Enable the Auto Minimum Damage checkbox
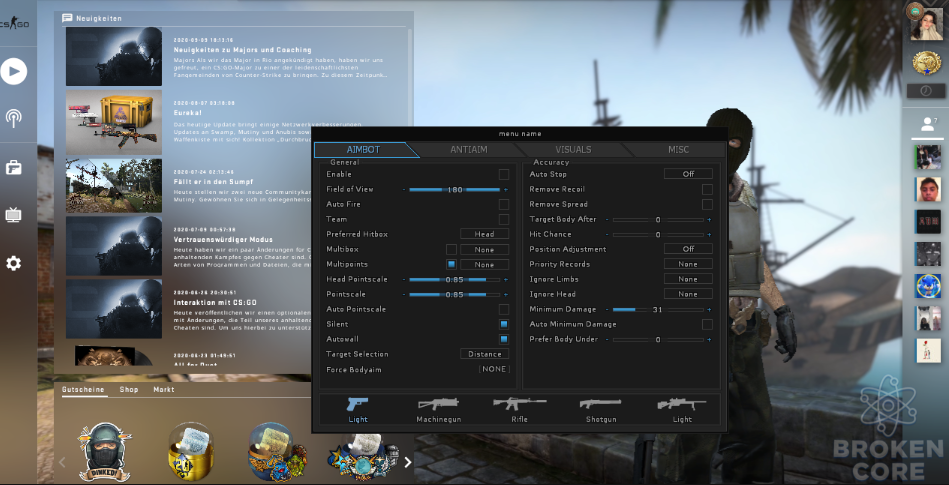949x485 pixels. click(707, 325)
